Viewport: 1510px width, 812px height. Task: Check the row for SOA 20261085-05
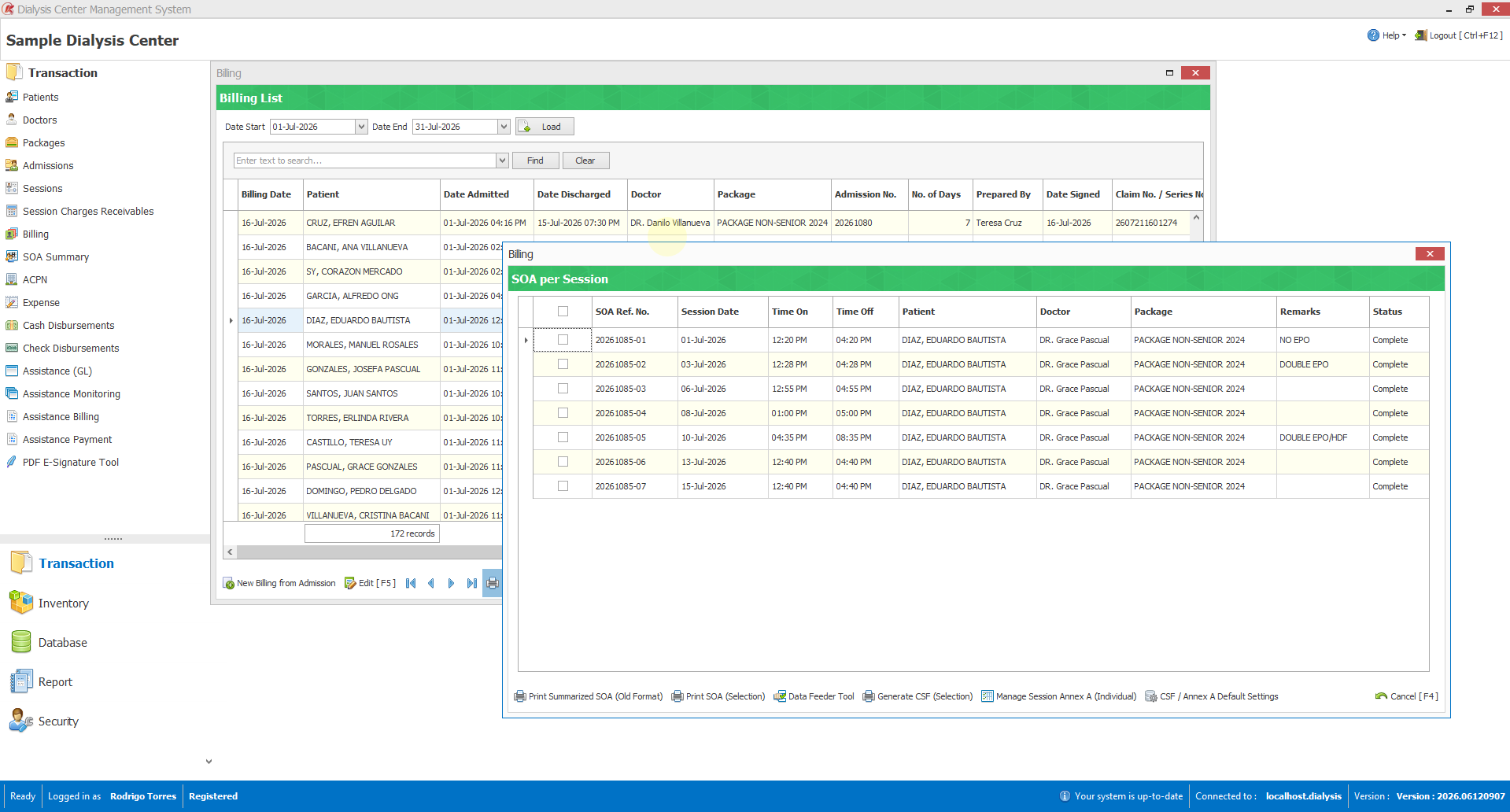coord(563,437)
